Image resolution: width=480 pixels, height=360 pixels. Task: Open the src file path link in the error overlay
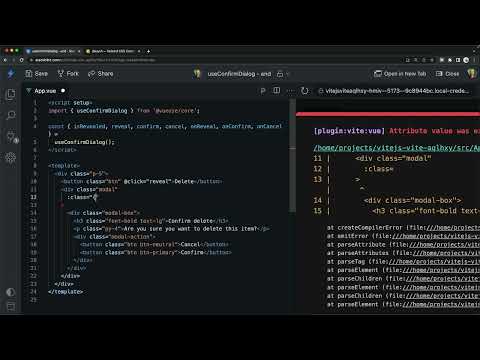396,148
